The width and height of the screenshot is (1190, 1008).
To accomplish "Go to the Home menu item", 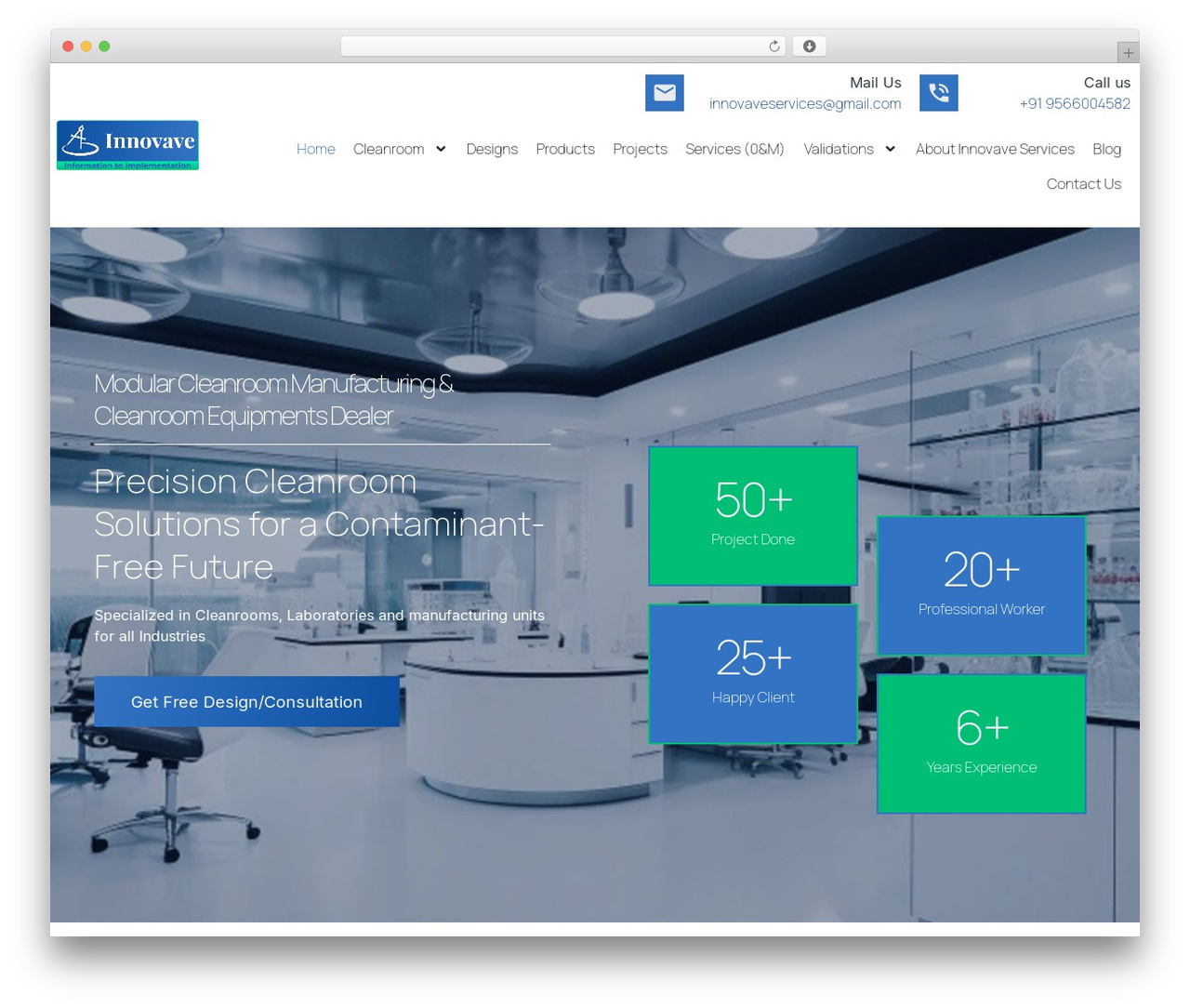I will pos(316,149).
